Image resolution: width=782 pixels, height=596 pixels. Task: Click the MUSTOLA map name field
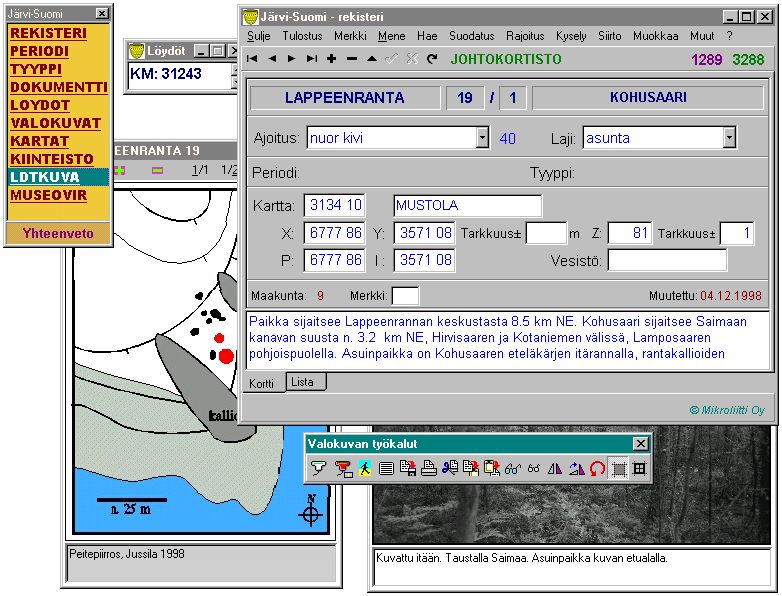(467, 205)
